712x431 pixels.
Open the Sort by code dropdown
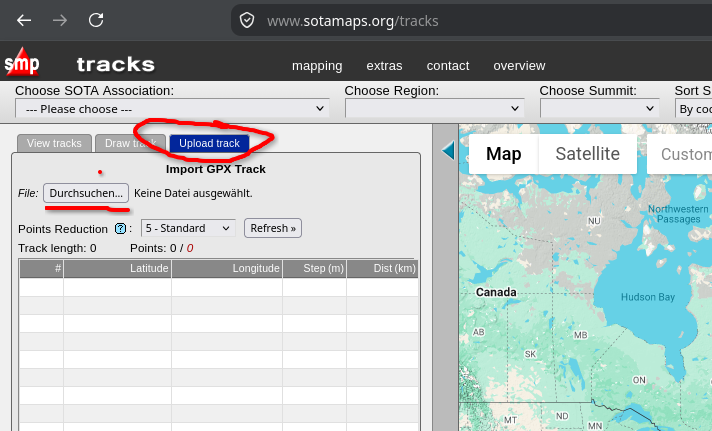(693, 109)
